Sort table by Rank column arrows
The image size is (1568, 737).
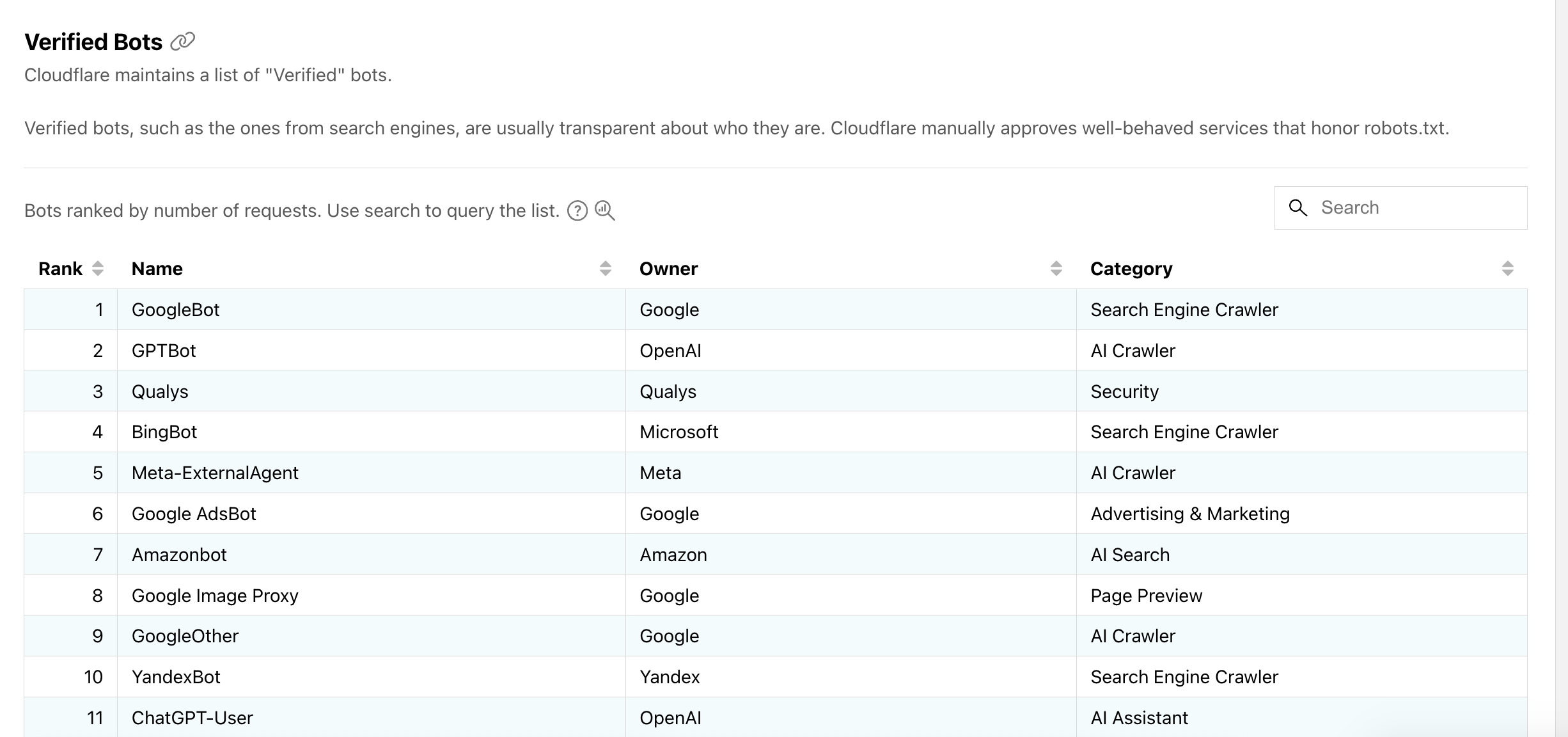[97, 269]
